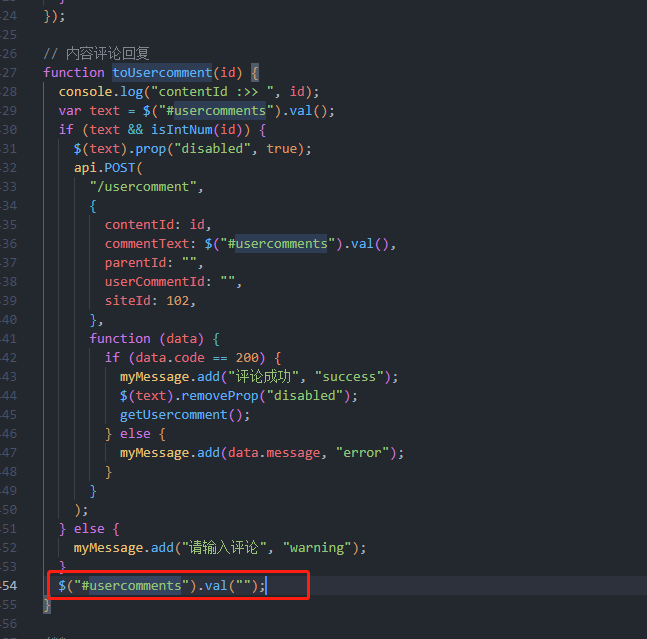Image resolution: width=647 pixels, height=639 pixels.
Task: Click the comment text 内容评论回复
Action: coord(107,54)
